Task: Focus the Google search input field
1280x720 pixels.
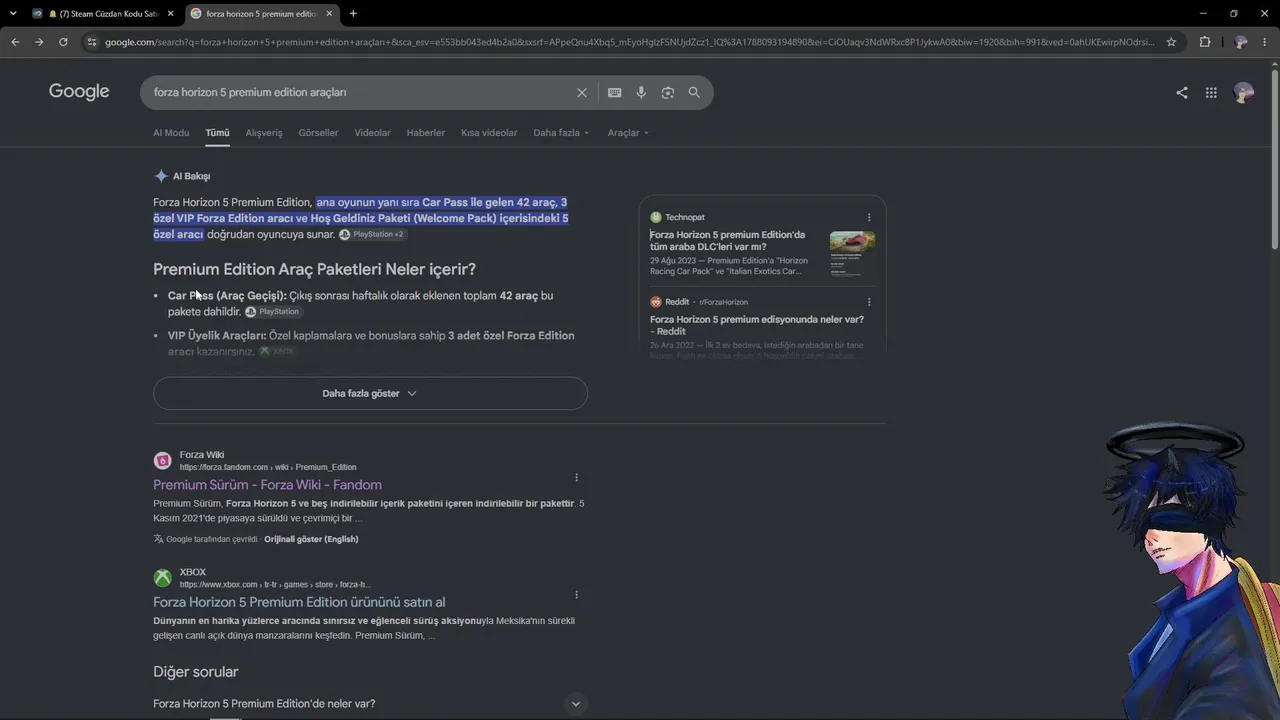Action: coord(360,92)
